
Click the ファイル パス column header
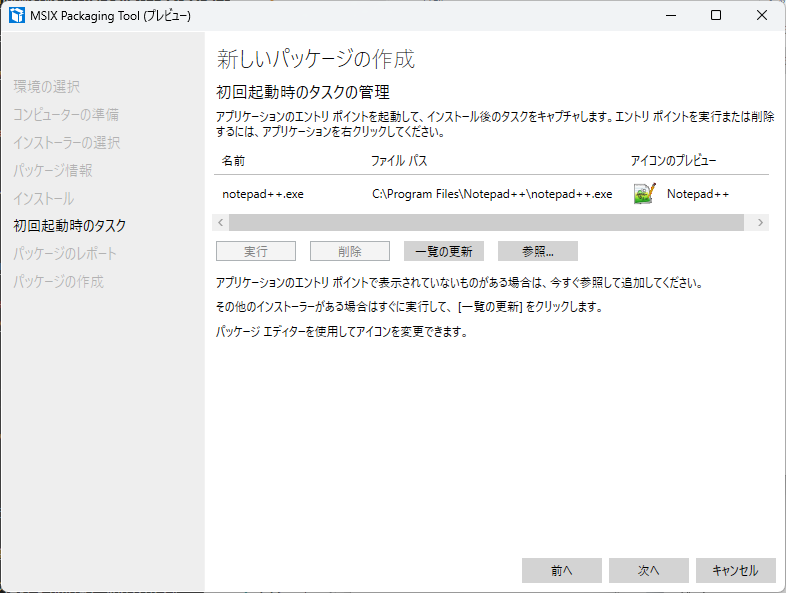coord(399,160)
